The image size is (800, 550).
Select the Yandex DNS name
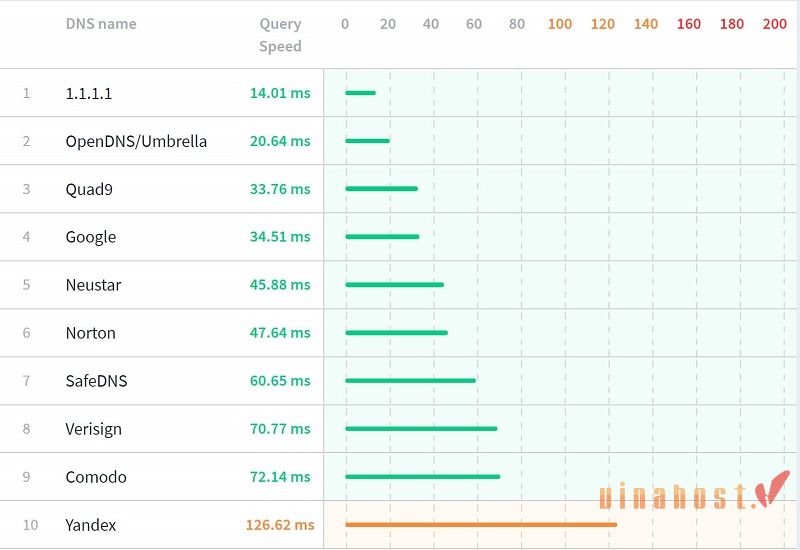[91, 525]
